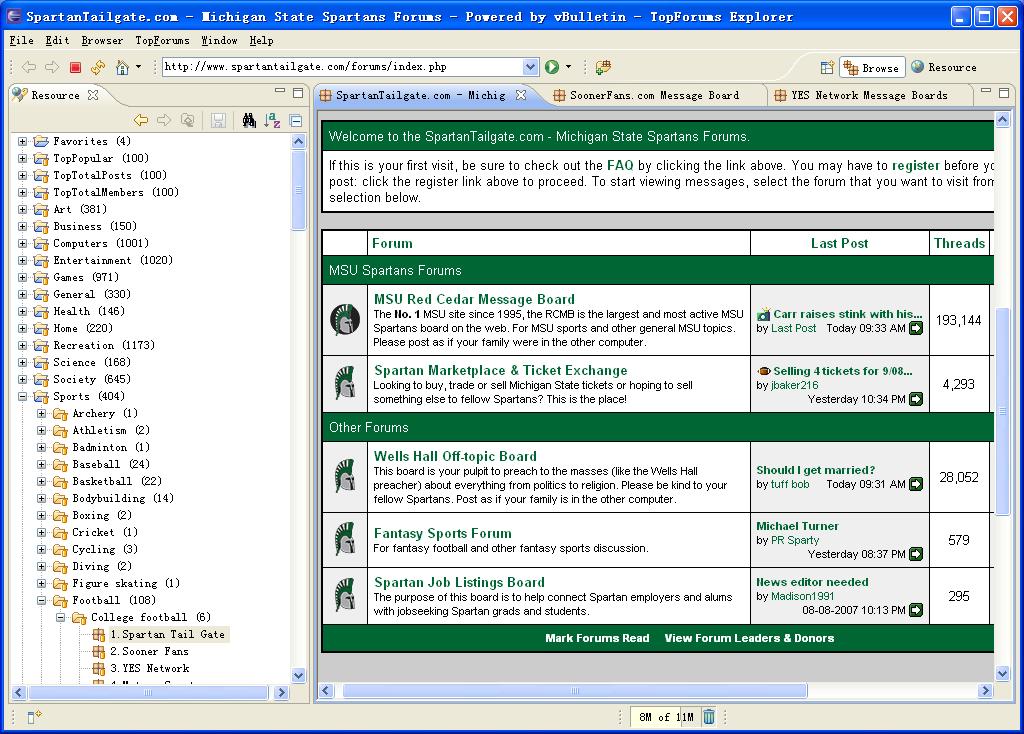1024x734 pixels.
Task: Click the fast view icon in bottom-left status bar
Action: (34, 717)
